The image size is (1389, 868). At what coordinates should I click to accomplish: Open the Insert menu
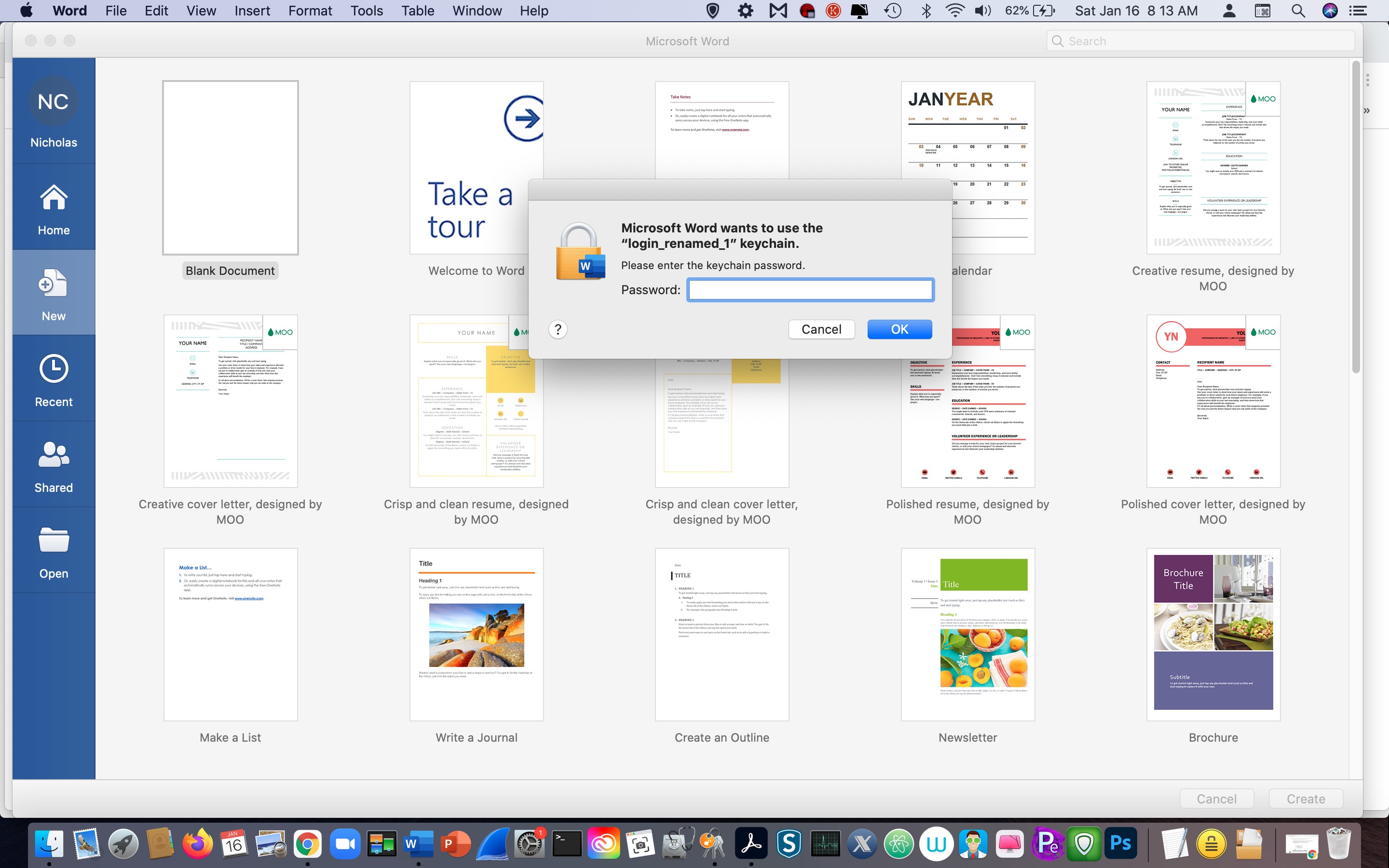tap(252, 10)
